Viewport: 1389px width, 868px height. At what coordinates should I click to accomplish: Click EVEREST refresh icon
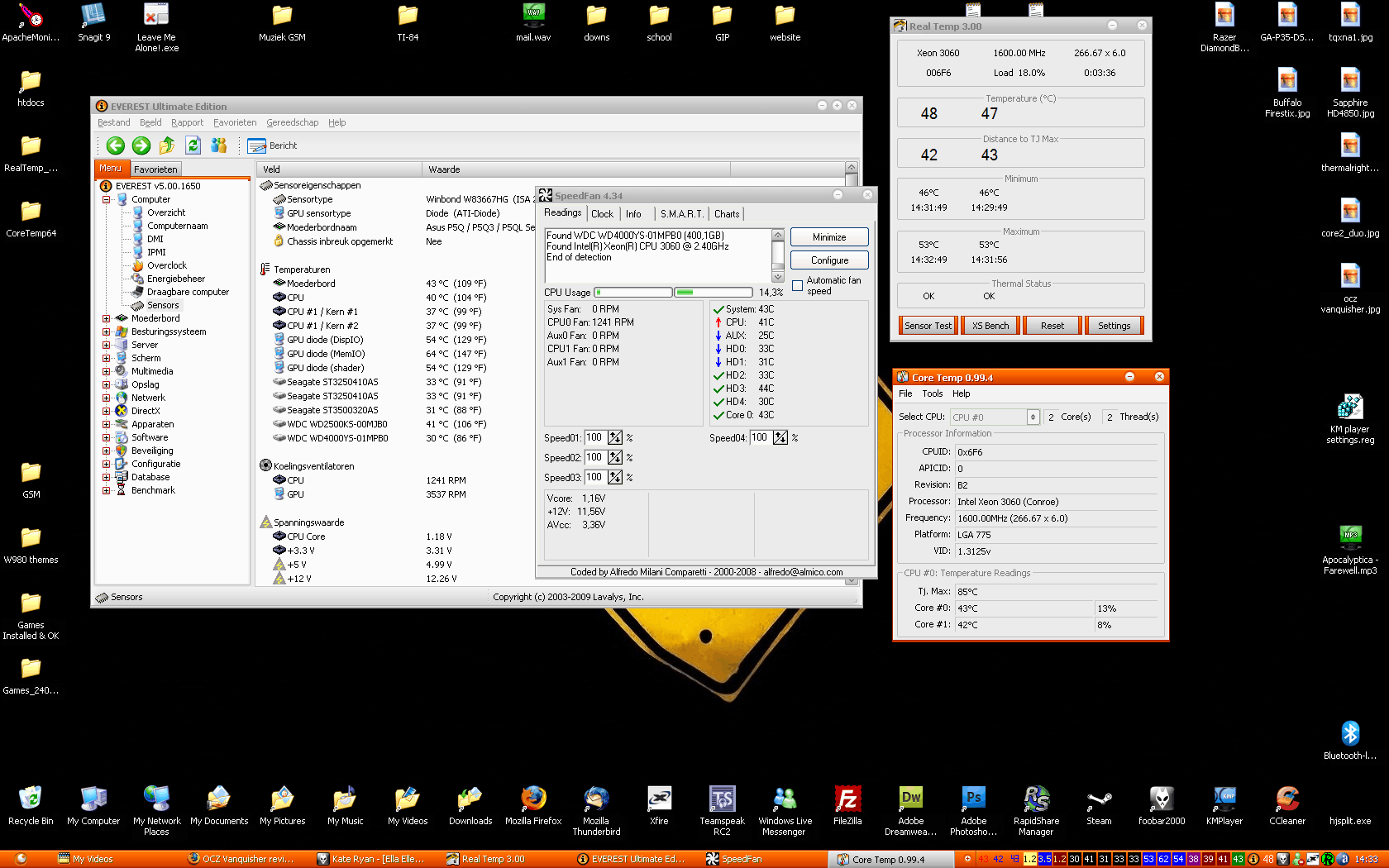(193, 145)
